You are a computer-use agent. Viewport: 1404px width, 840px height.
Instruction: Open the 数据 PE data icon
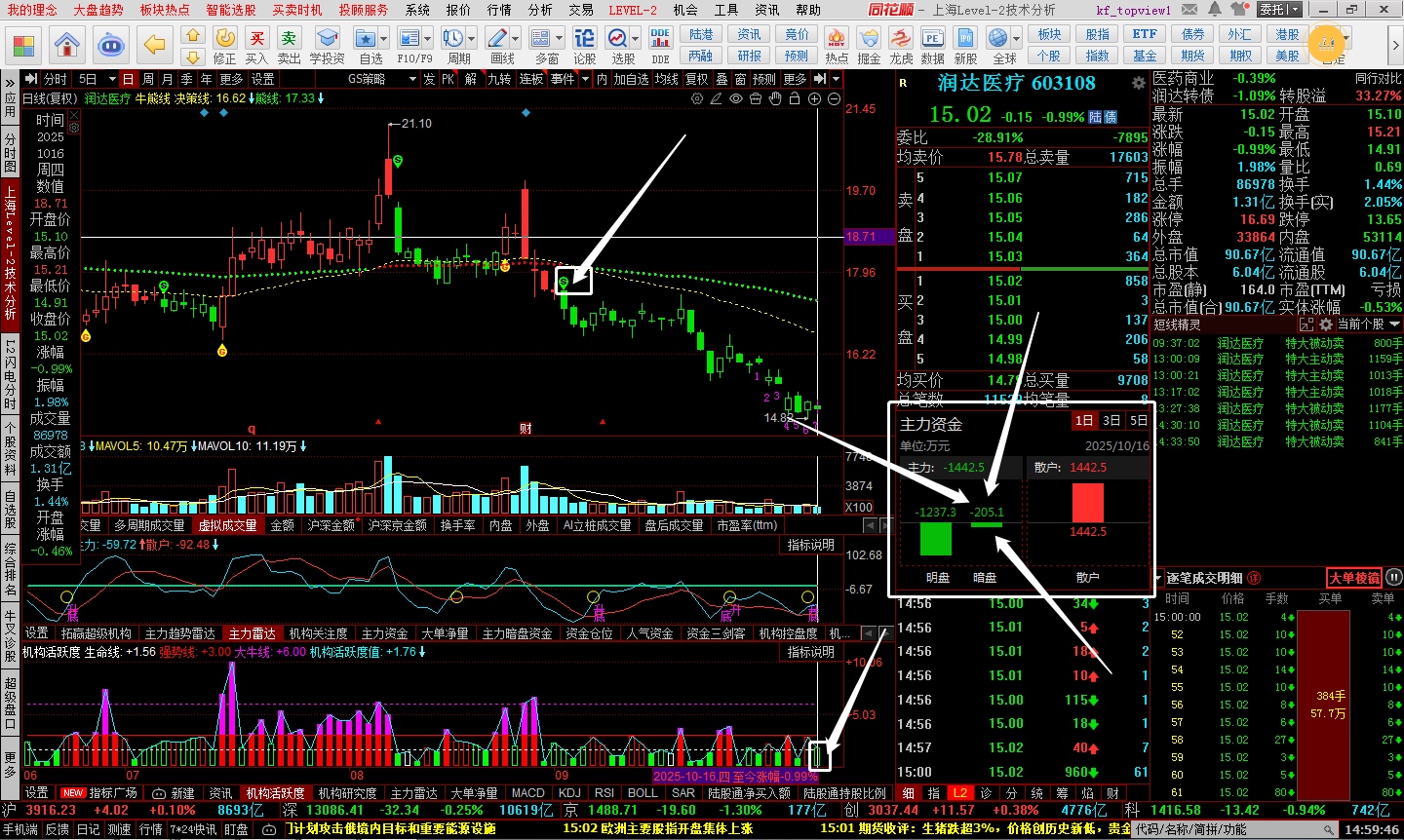pos(933,45)
